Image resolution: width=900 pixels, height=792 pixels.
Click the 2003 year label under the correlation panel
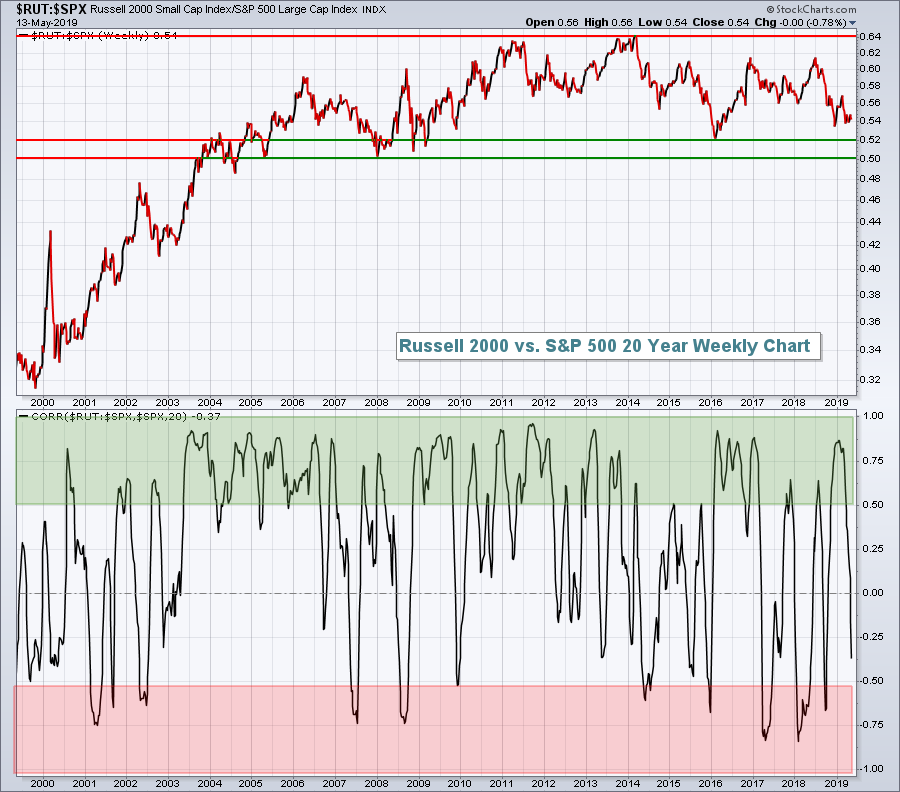[x=168, y=783]
